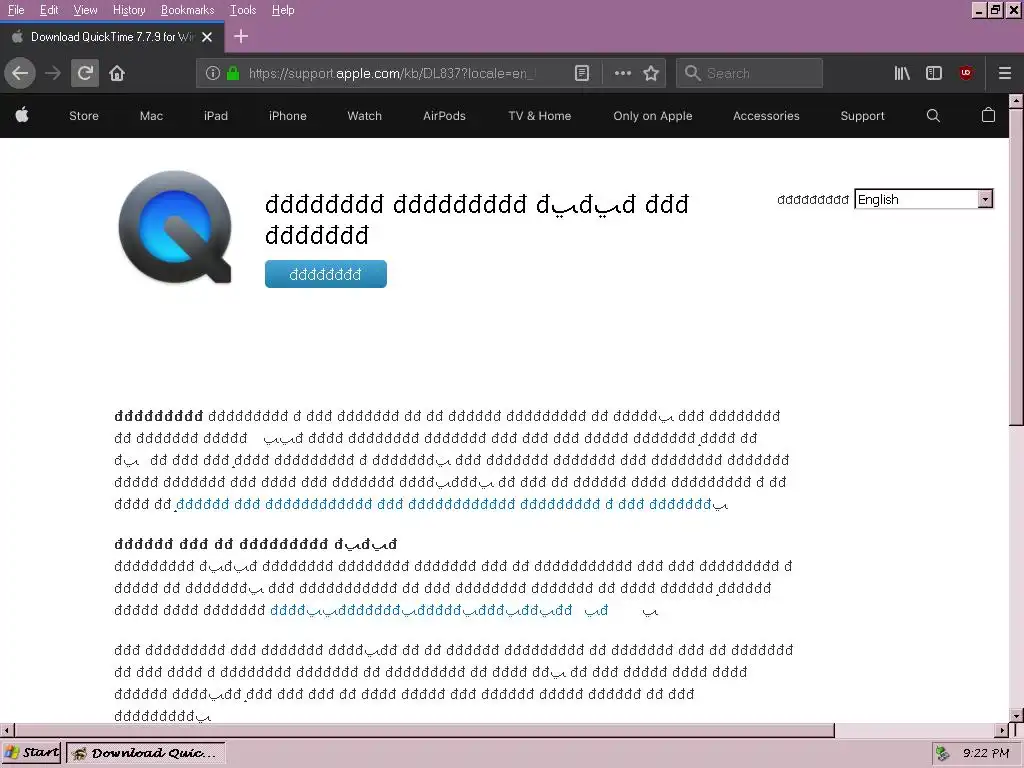The width and height of the screenshot is (1024, 768).
Task: Open the Tools menu
Action: [243, 10]
